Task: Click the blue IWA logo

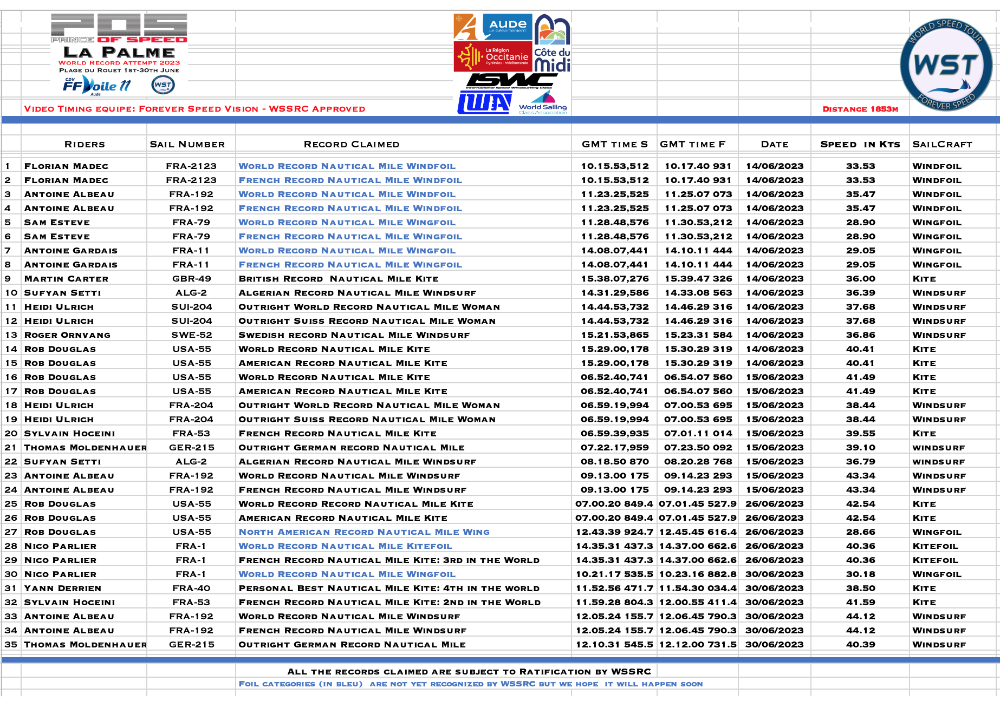Action: [484, 102]
